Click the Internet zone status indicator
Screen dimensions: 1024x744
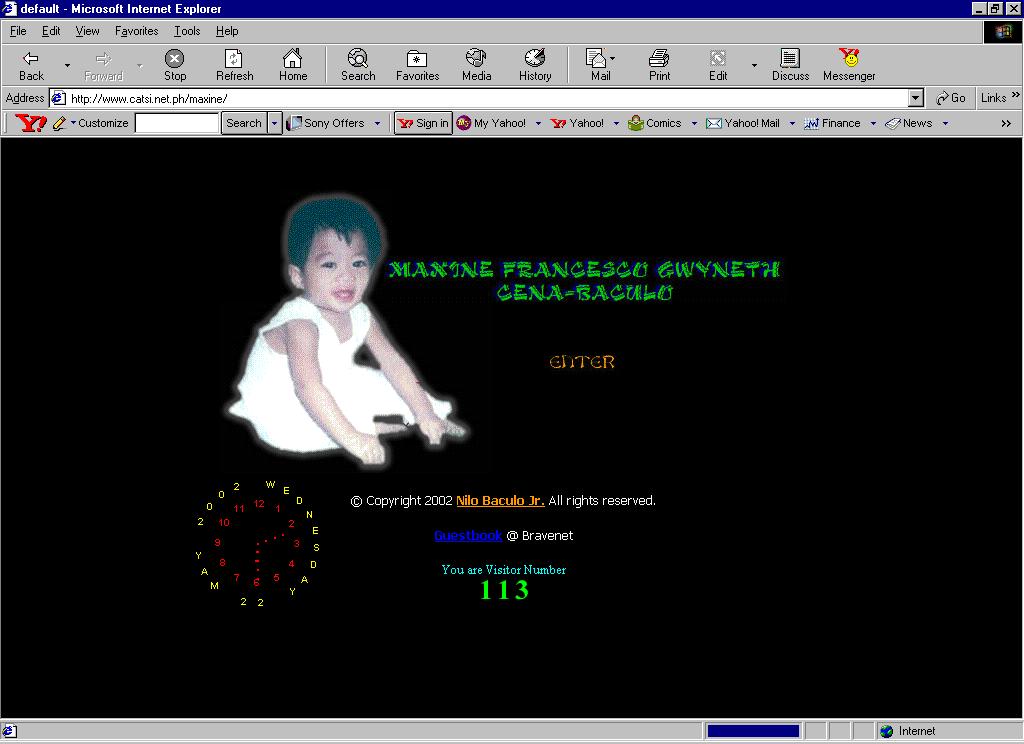908,731
